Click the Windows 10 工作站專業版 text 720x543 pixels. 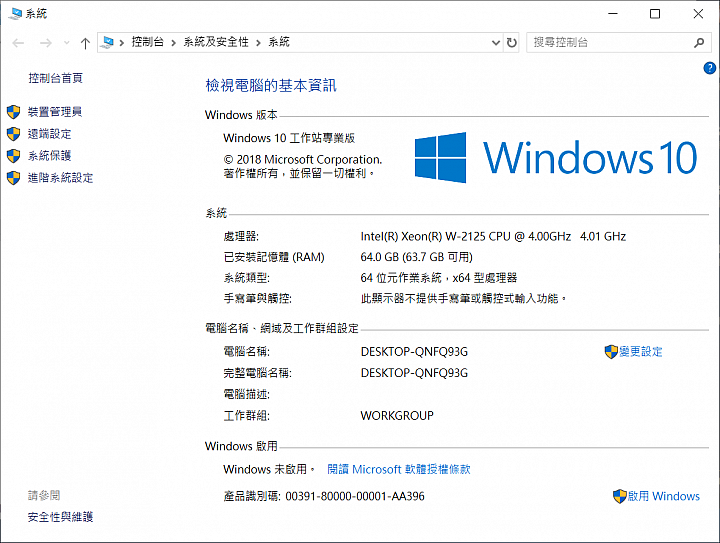click(x=289, y=138)
